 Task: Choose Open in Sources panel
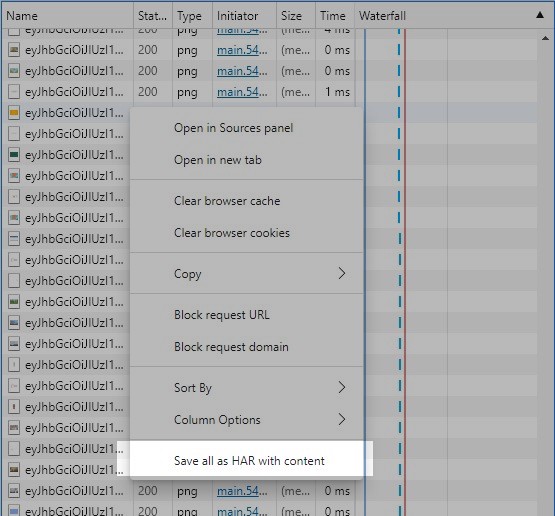[x=233, y=128]
